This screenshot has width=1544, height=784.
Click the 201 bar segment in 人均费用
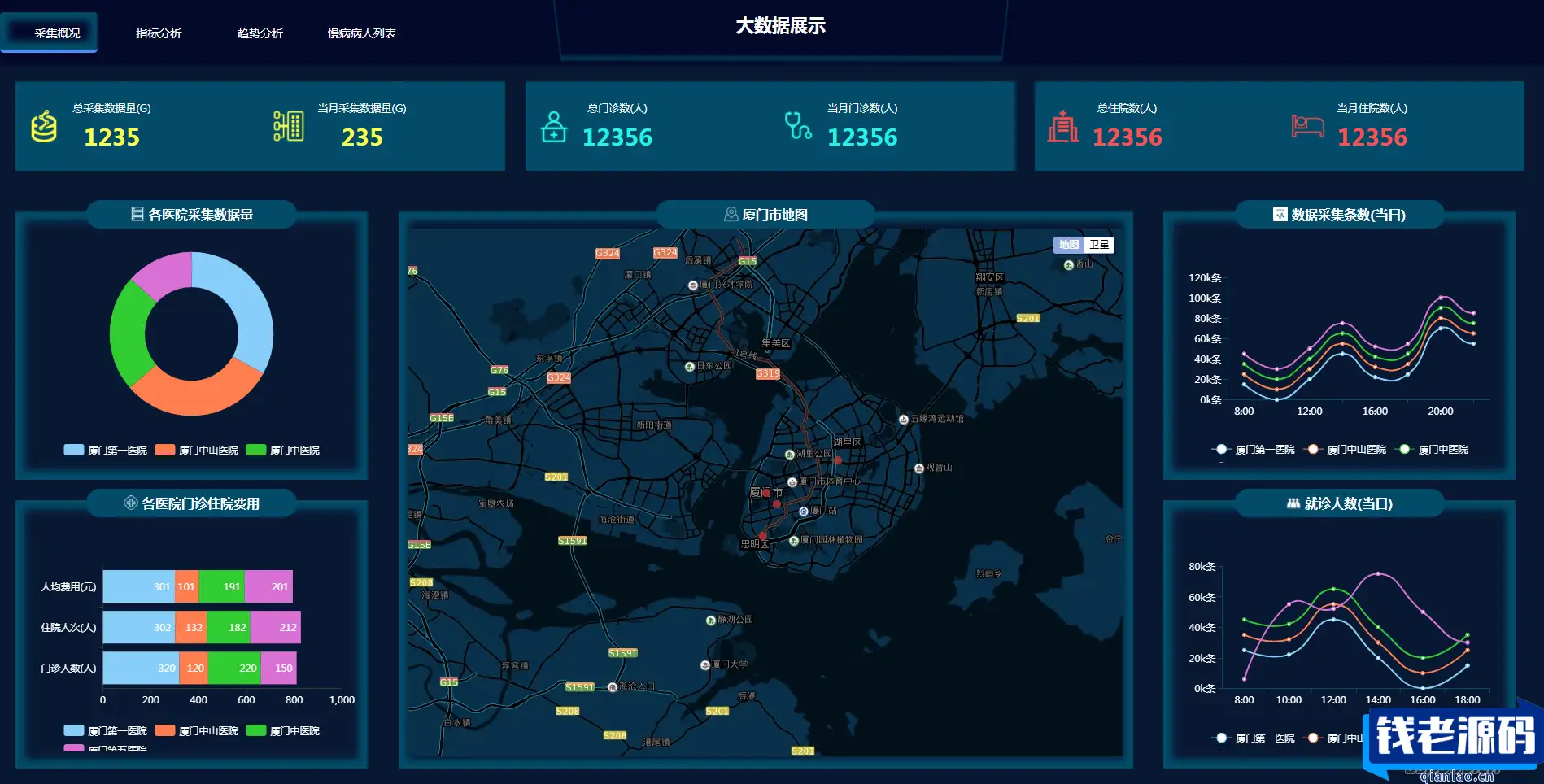click(268, 586)
